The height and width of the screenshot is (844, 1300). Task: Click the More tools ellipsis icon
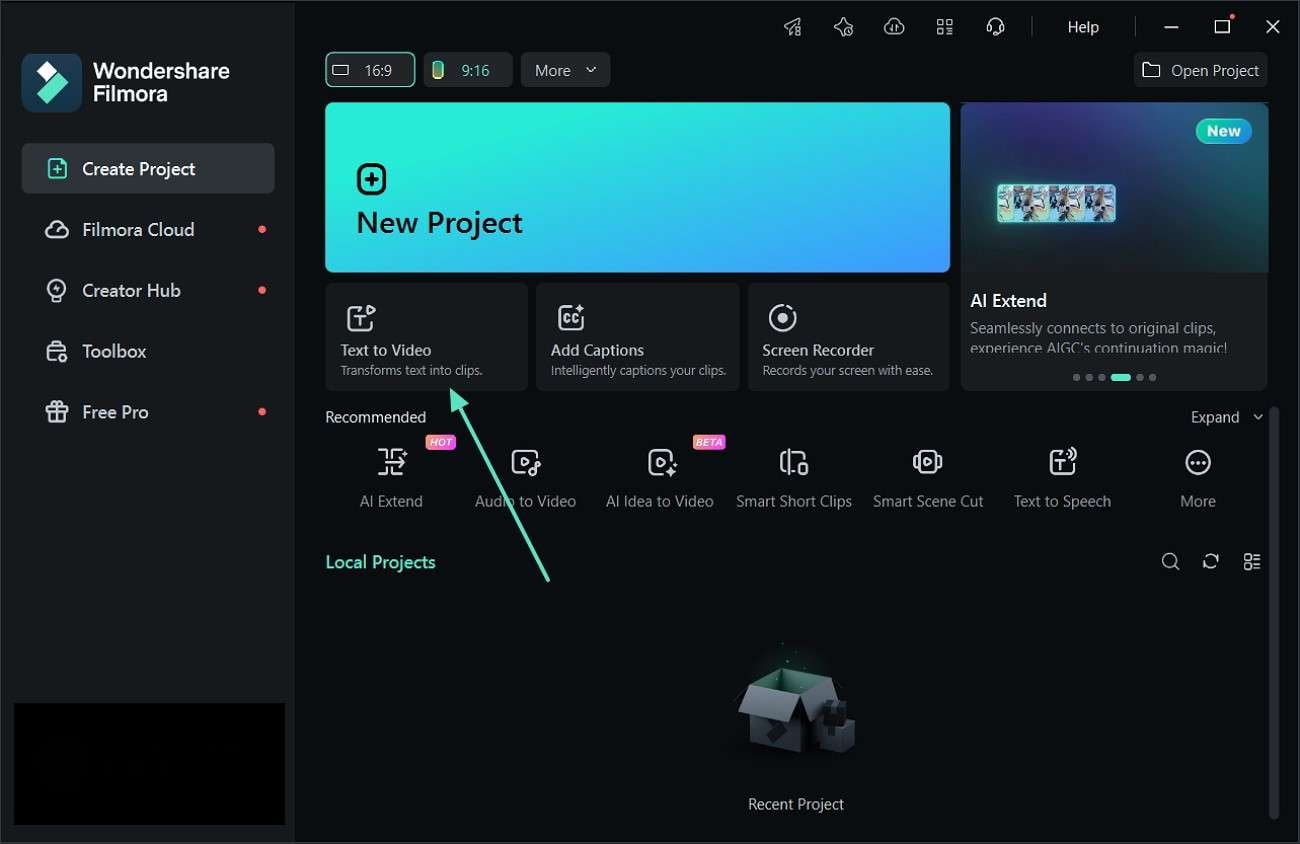(x=1198, y=462)
